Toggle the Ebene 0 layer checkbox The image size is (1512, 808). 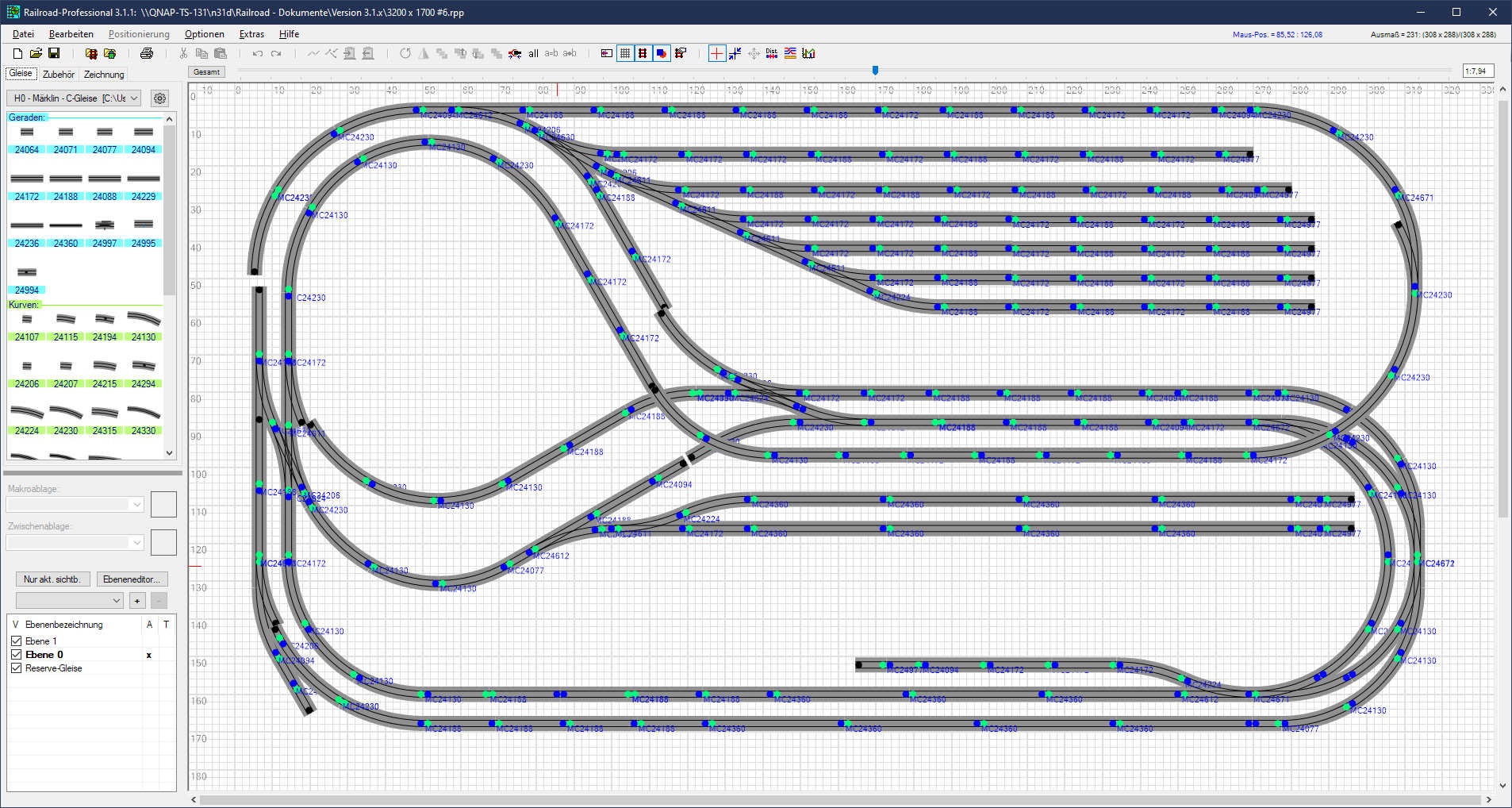[16, 655]
